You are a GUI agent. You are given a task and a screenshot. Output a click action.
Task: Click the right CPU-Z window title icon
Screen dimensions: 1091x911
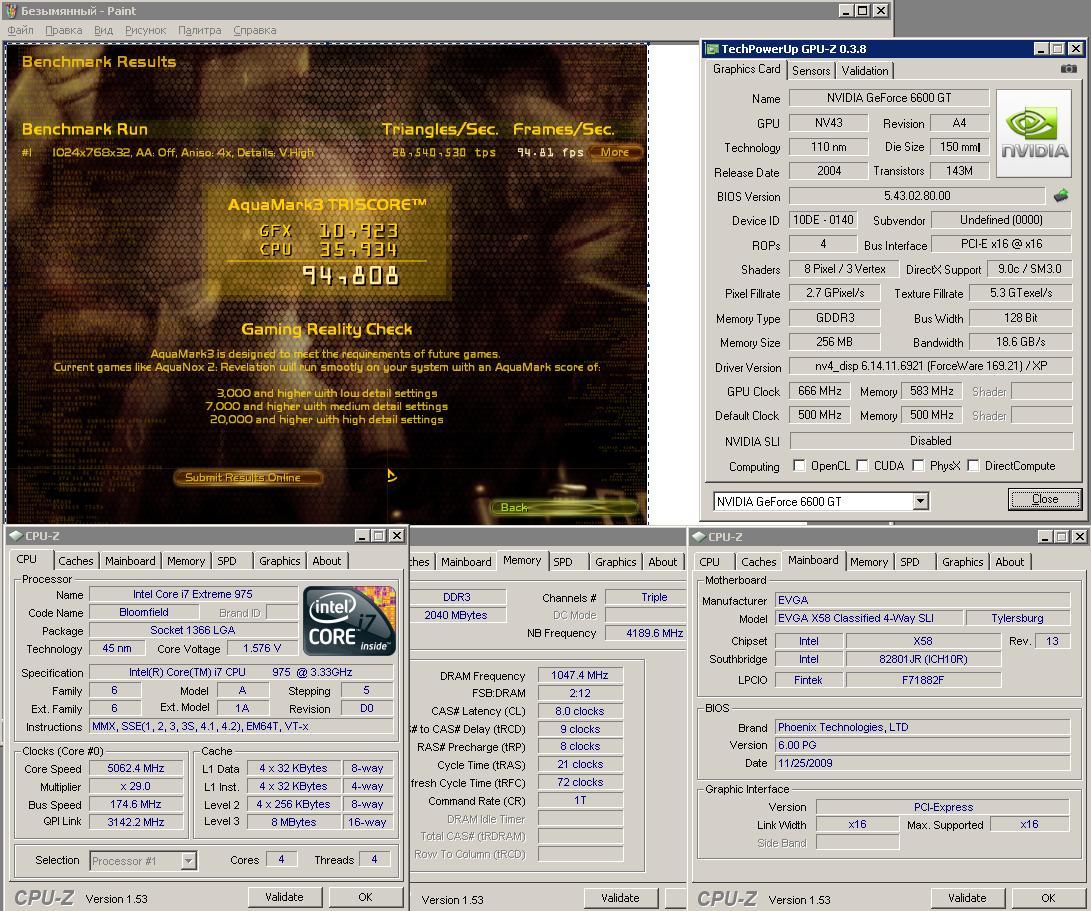point(699,537)
